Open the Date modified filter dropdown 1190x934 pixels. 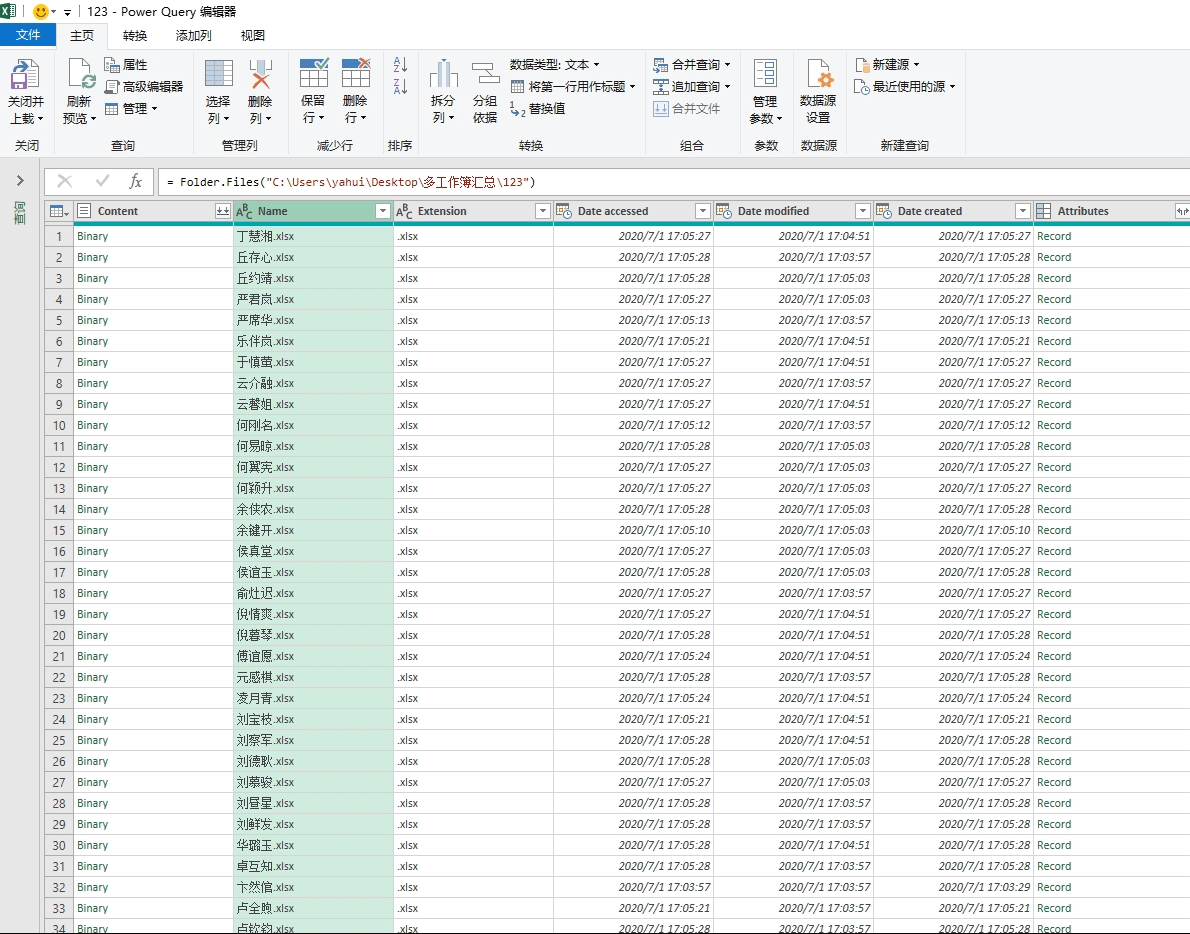coord(862,211)
